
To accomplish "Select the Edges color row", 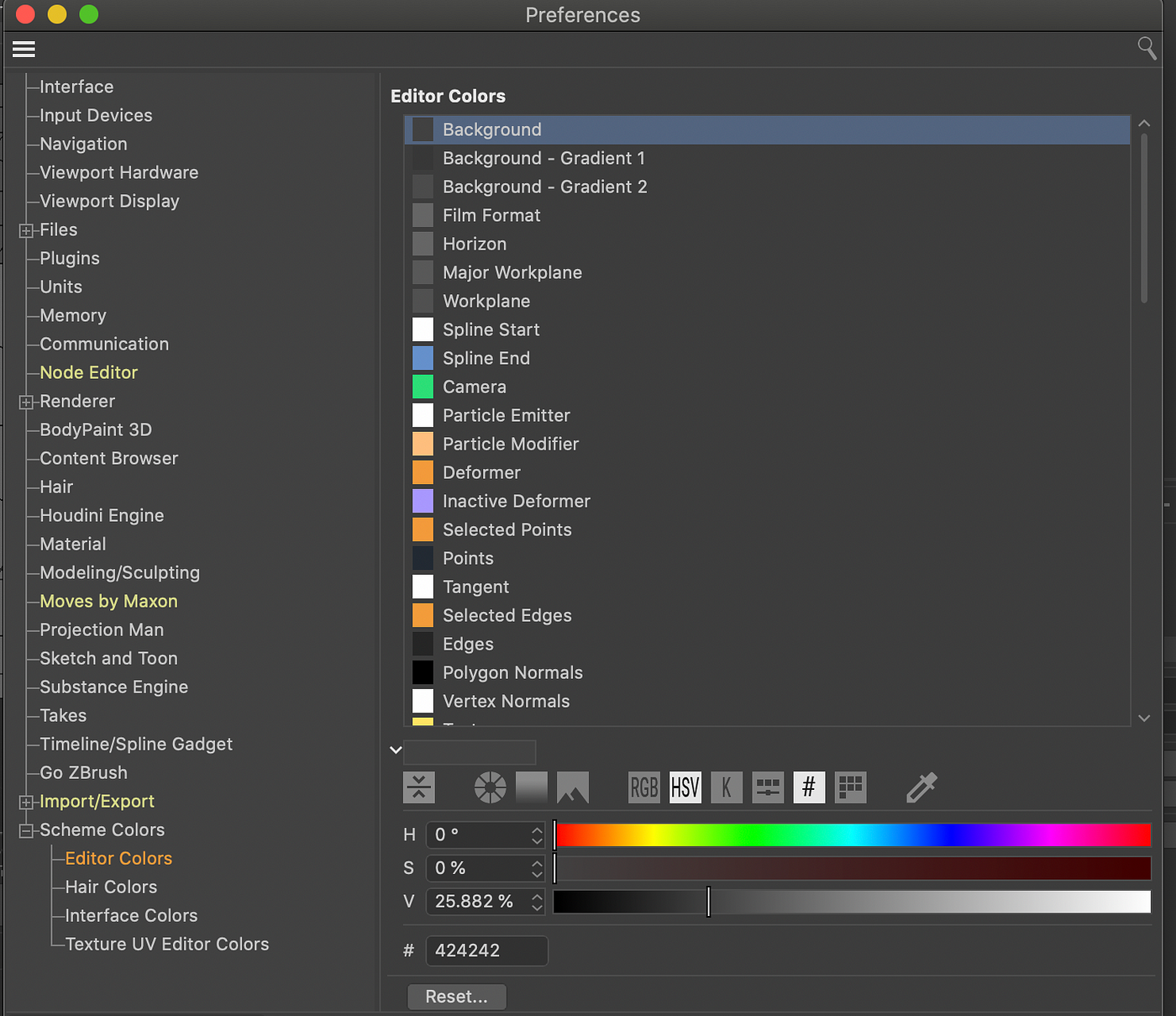I will [767, 644].
